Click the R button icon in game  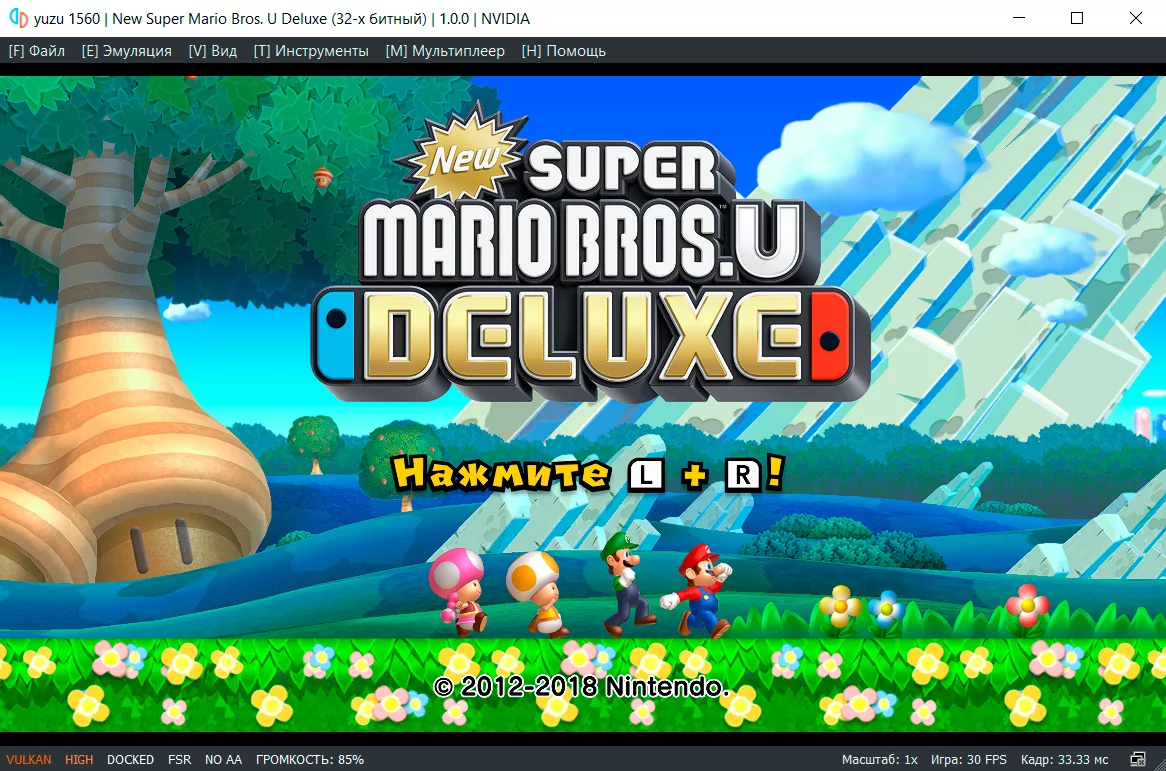click(x=742, y=475)
